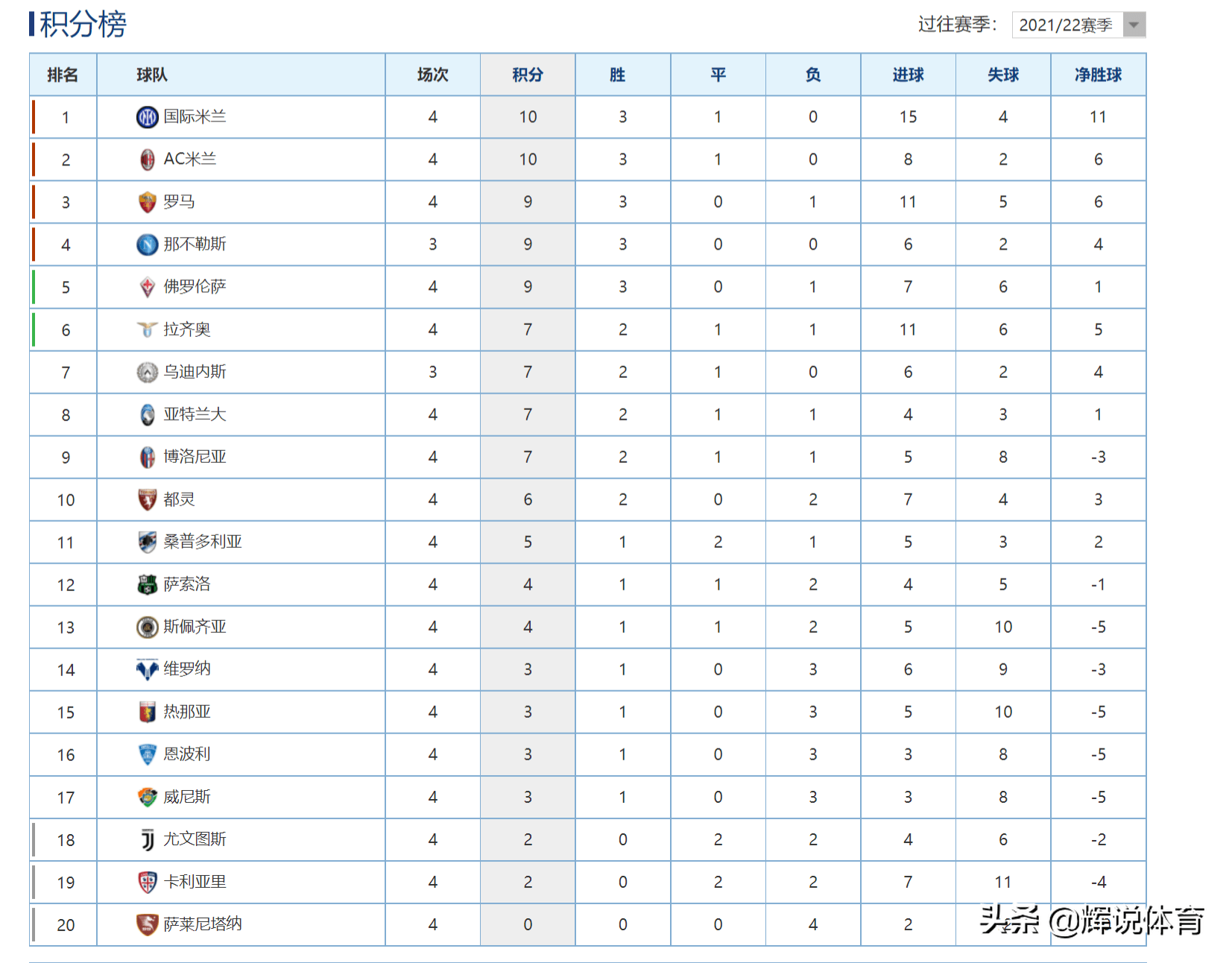
Task: Click the Juventus (尤文图斯) logo icon
Action: click(x=148, y=839)
